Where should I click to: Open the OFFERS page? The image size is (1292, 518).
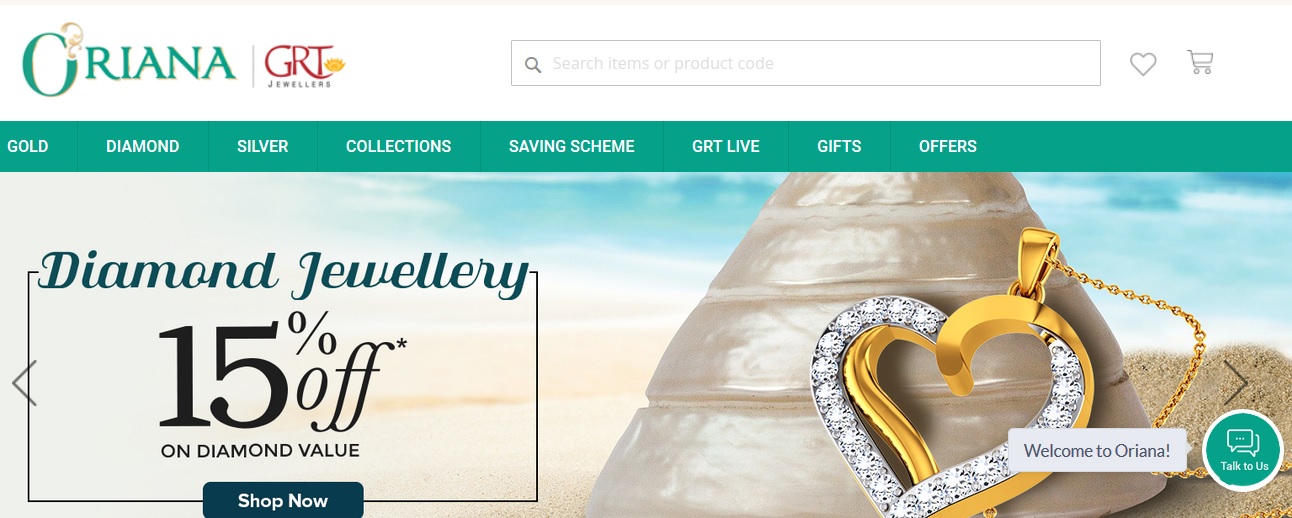[x=948, y=146]
